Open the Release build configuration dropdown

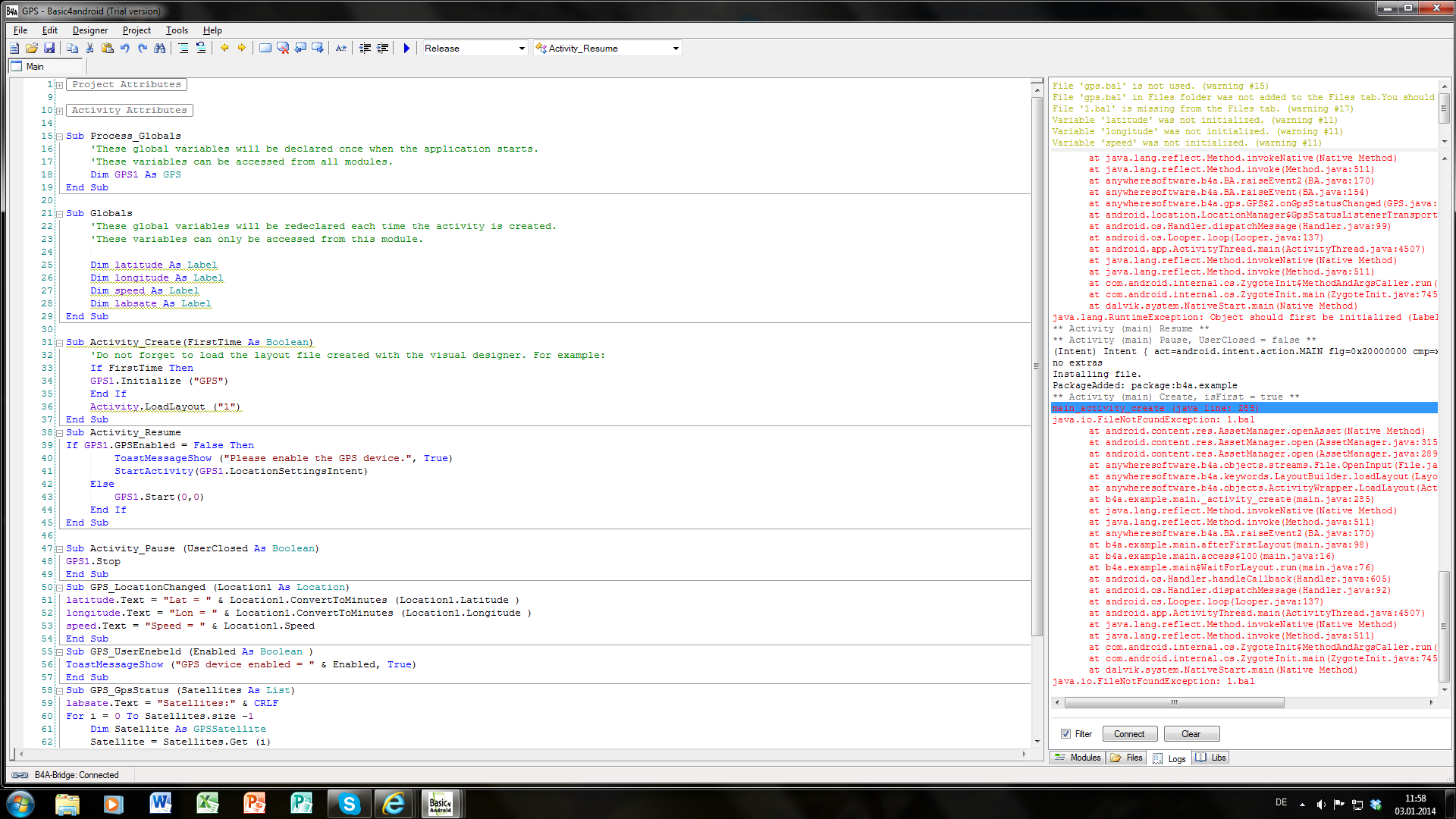click(x=522, y=48)
